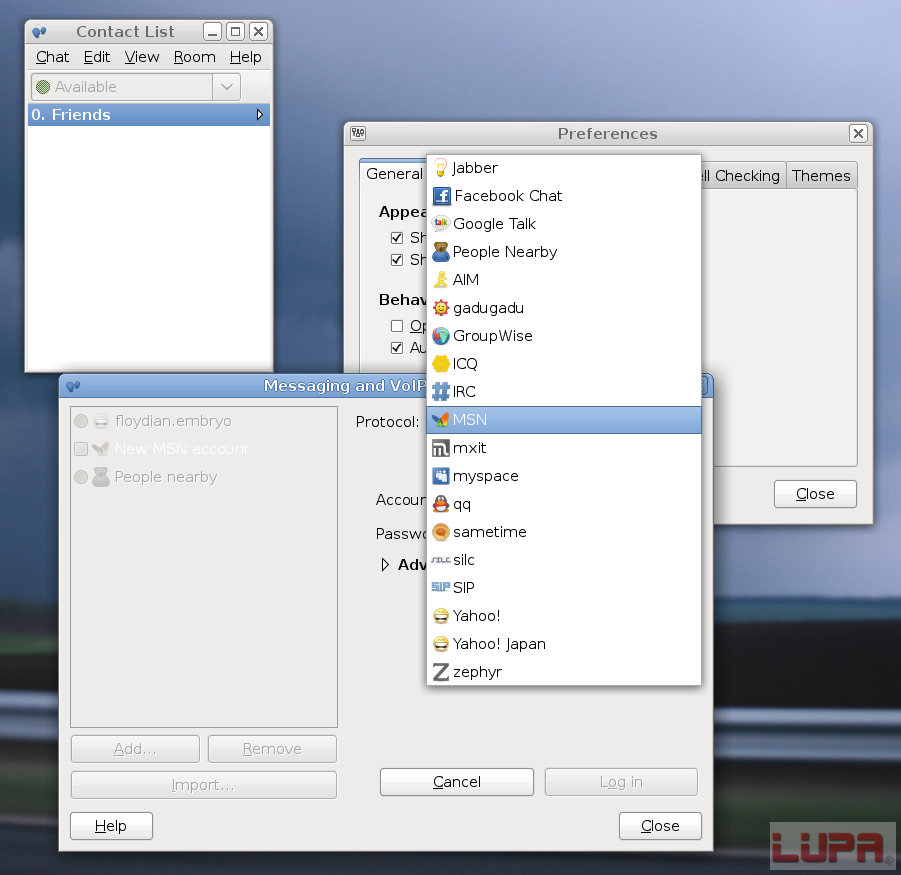This screenshot has height=875, width=901.
Task: Click the Remove account button
Action: coord(272,749)
